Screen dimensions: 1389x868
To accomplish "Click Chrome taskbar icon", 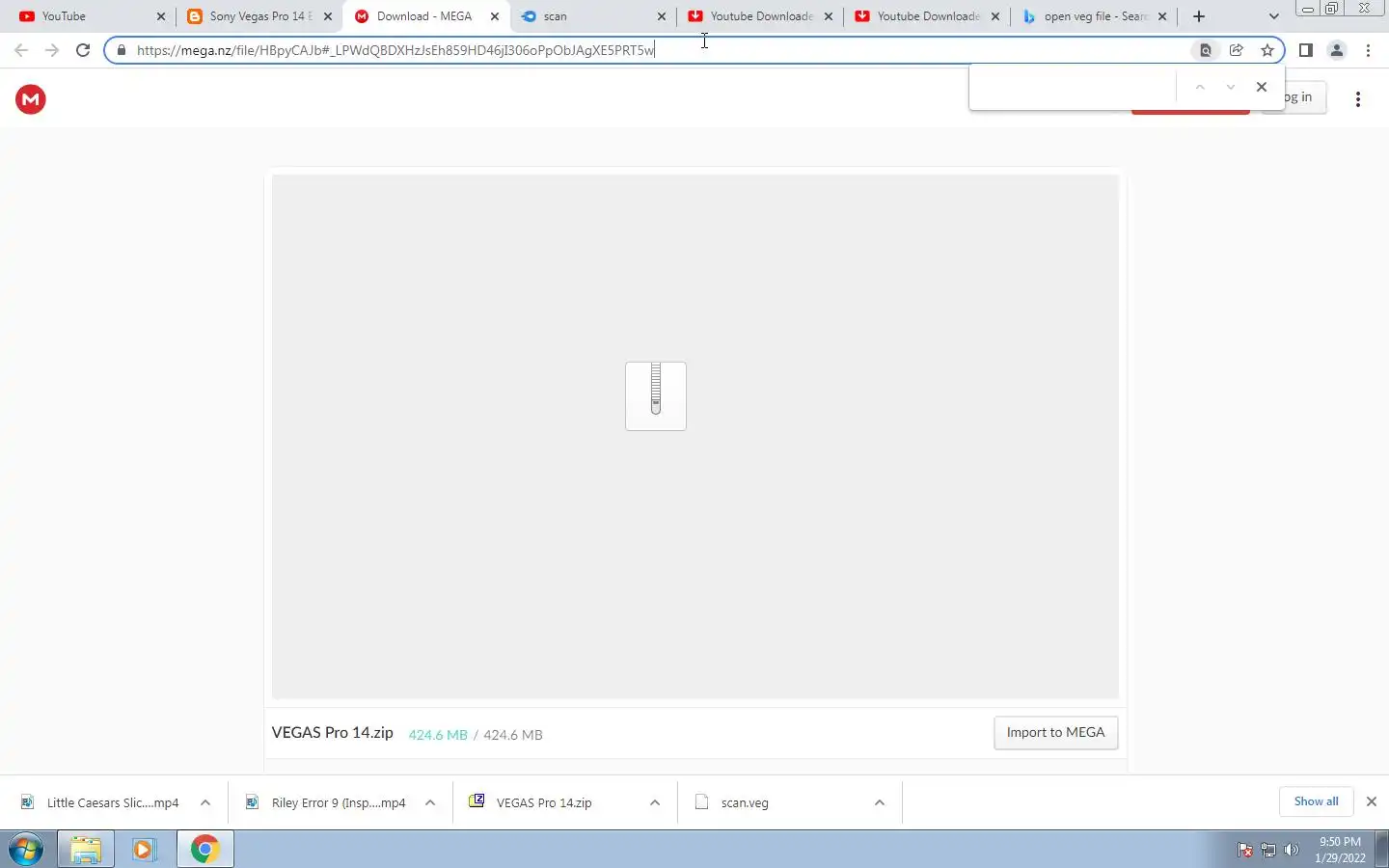I will click(x=204, y=850).
